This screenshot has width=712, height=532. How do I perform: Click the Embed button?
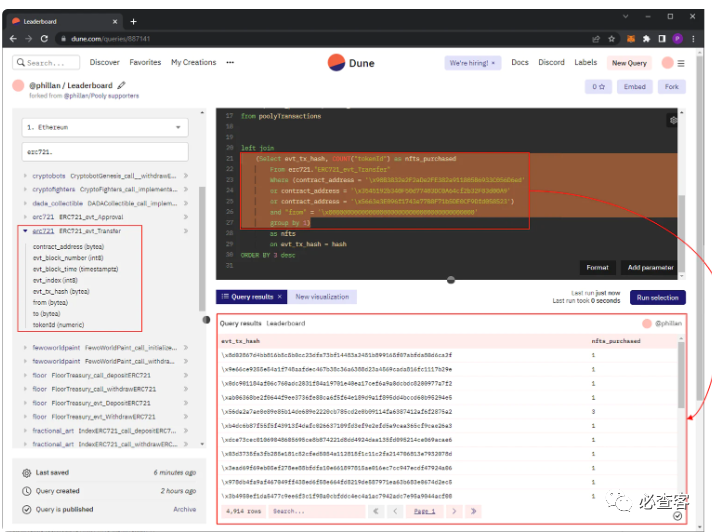click(x=634, y=87)
